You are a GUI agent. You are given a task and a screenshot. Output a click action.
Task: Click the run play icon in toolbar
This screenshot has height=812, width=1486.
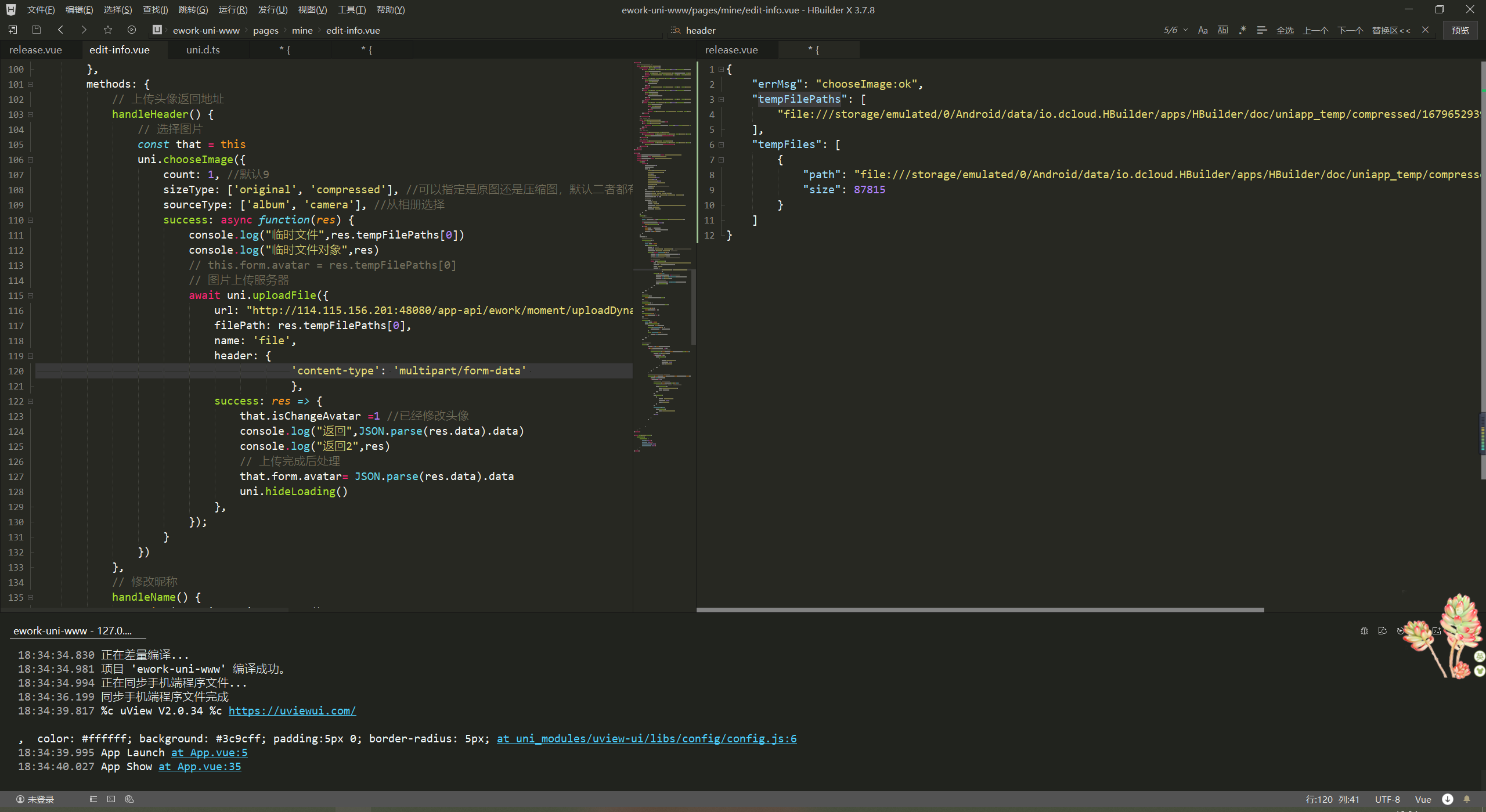pos(132,30)
